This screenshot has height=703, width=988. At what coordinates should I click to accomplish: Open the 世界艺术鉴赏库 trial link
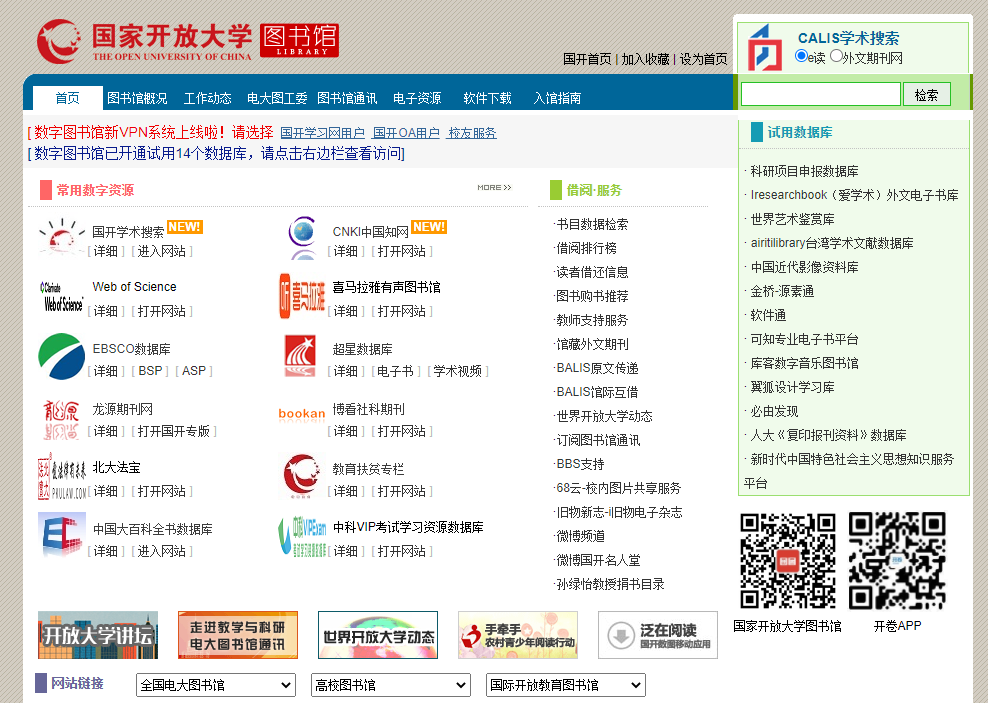tap(792, 219)
